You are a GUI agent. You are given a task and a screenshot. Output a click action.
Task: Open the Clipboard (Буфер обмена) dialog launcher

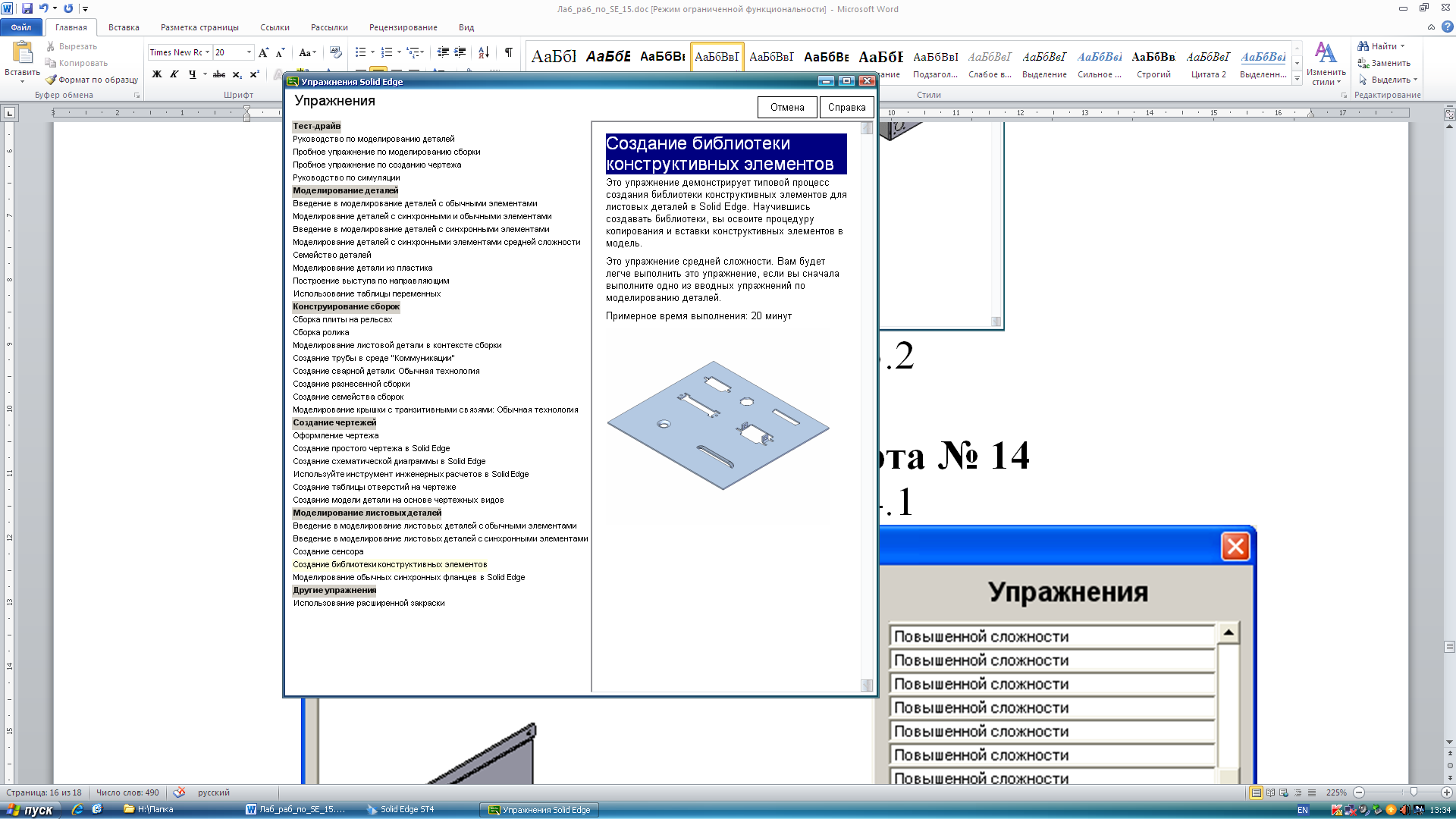(136, 96)
